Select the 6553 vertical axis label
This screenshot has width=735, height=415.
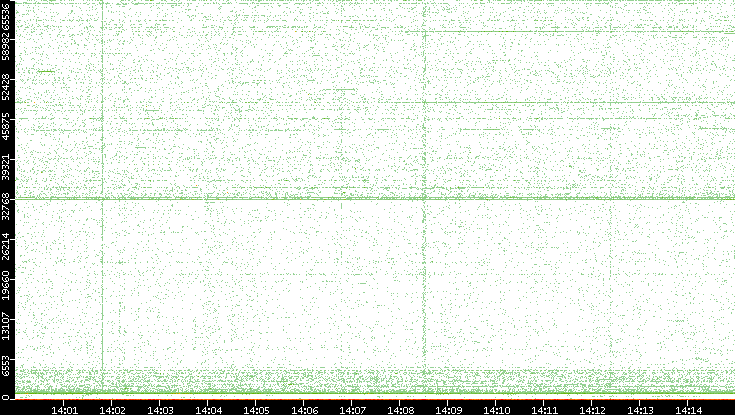point(6,365)
